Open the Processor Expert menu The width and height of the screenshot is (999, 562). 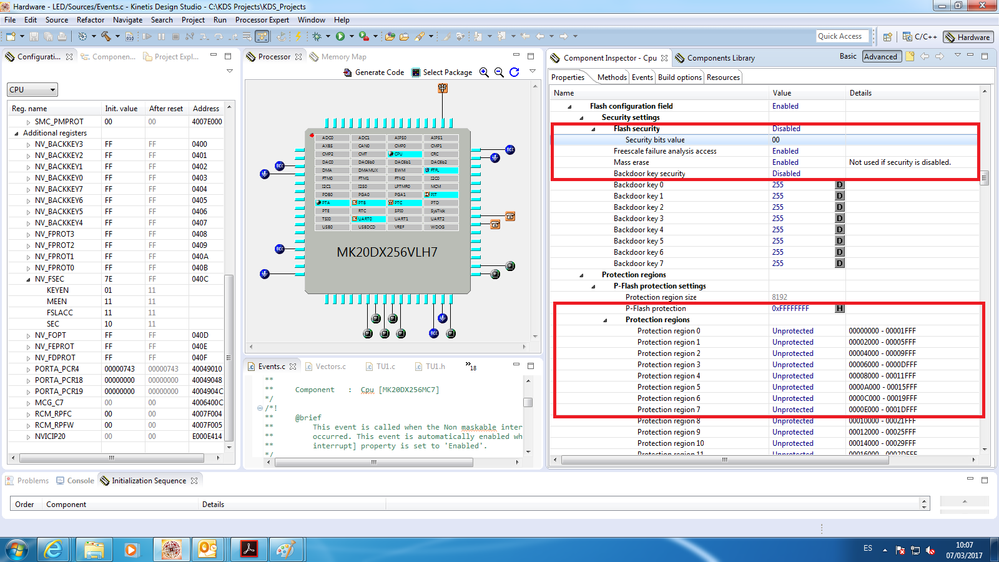pyautogui.click(x=263, y=20)
